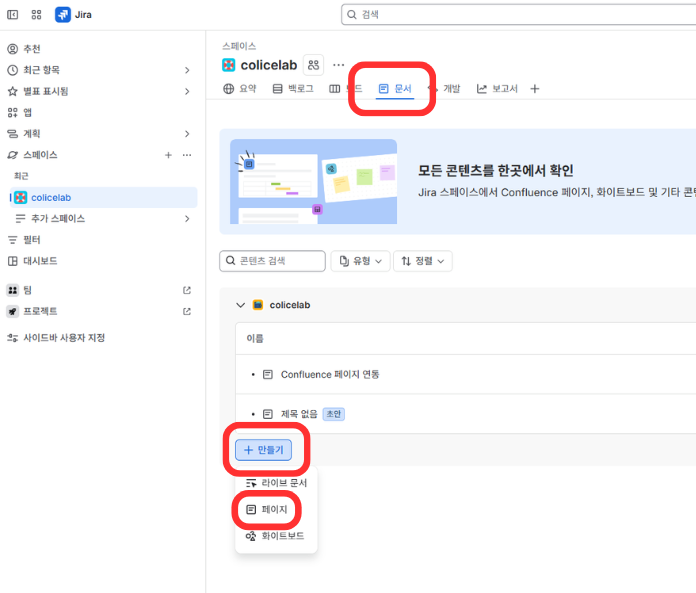Click the 만들기 button
This screenshot has width=696, height=593.
263,450
